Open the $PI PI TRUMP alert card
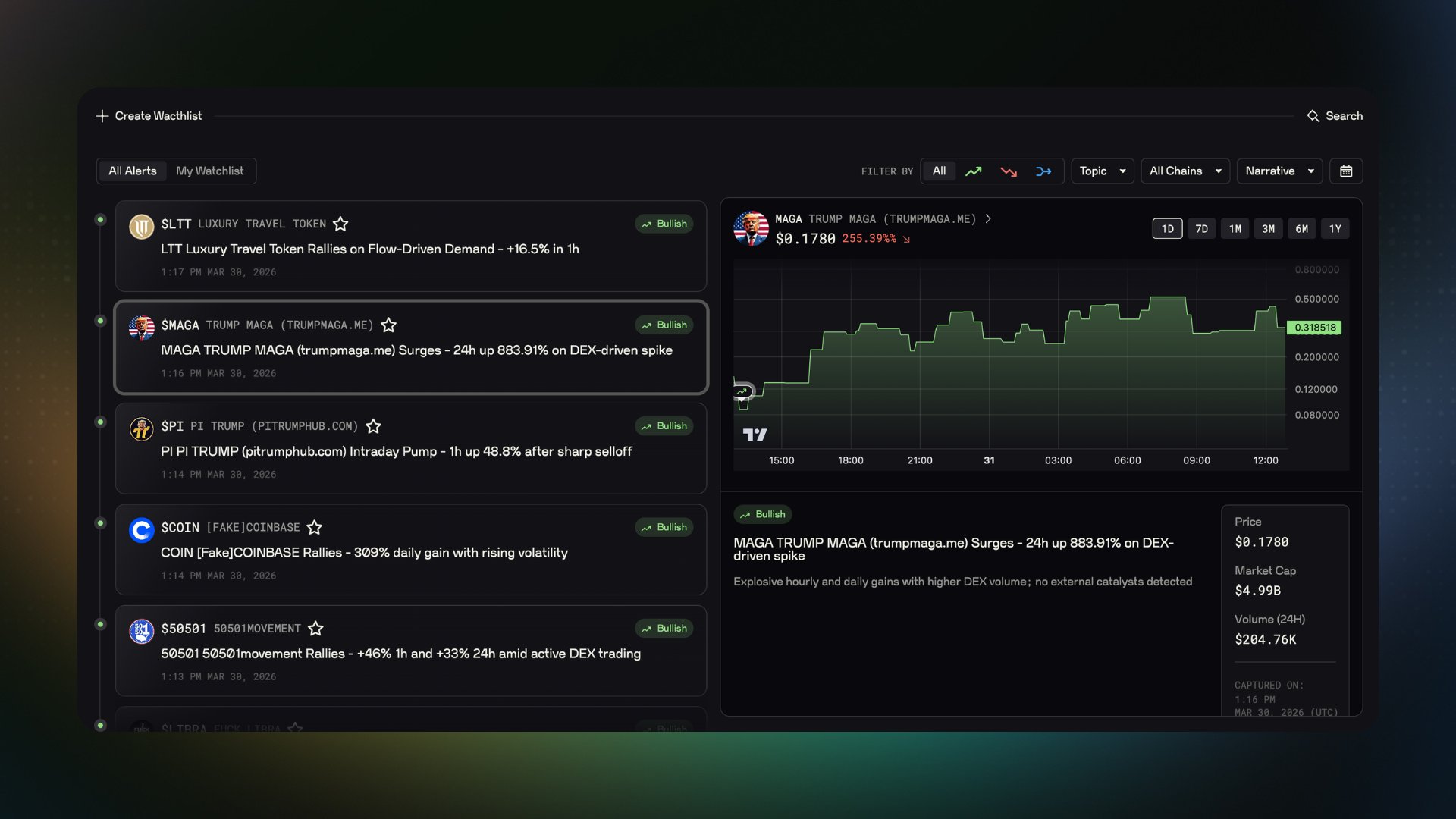The height and width of the screenshot is (819, 1456). (410, 450)
